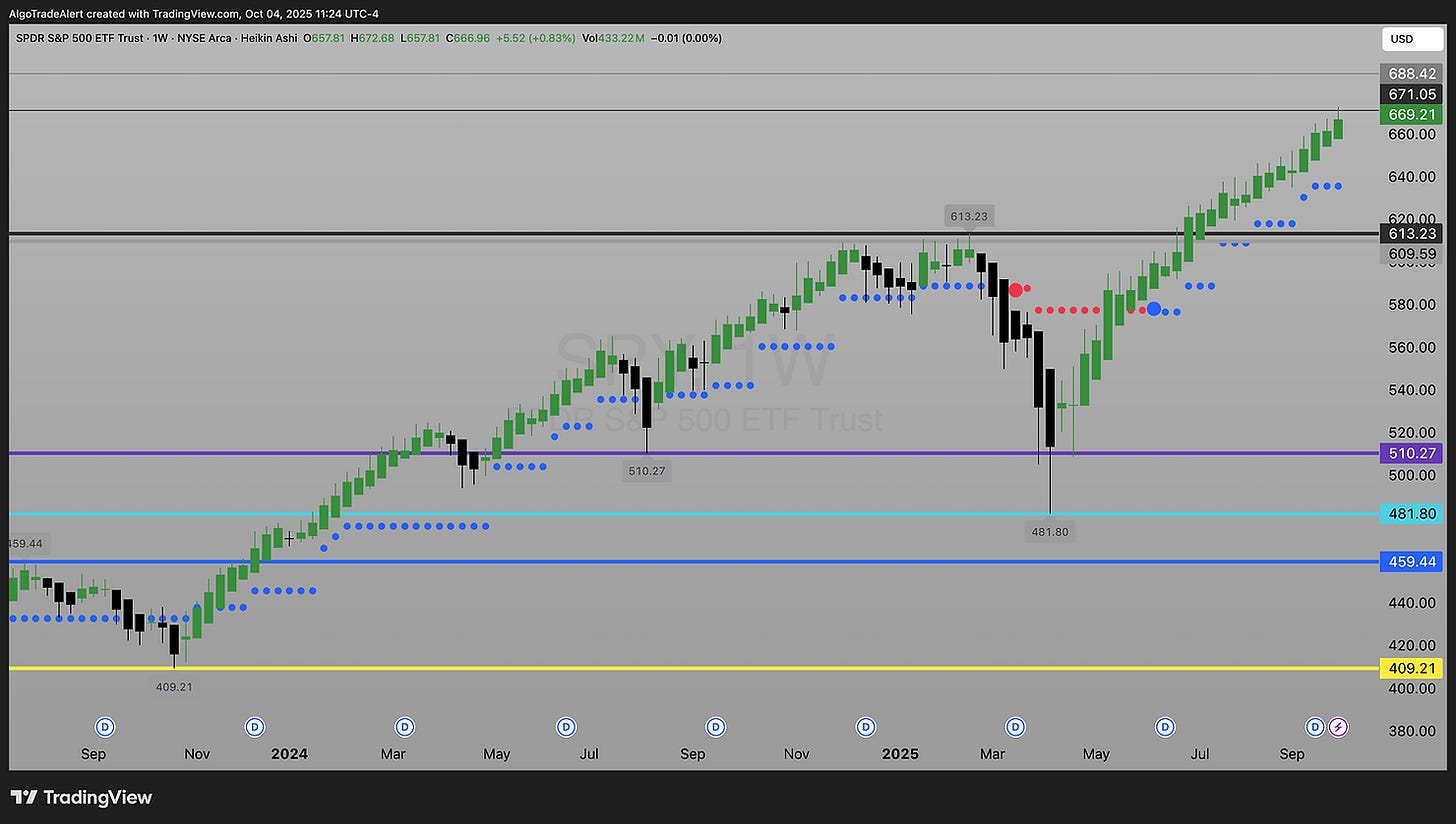The image size is (1456, 824).
Task: Click the 380.00 price scale label
Action: pos(1412,731)
